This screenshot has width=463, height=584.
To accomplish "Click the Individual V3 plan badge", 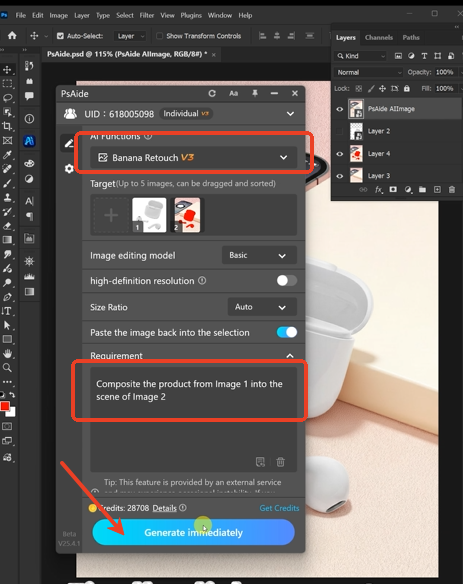I will (x=186, y=114).
